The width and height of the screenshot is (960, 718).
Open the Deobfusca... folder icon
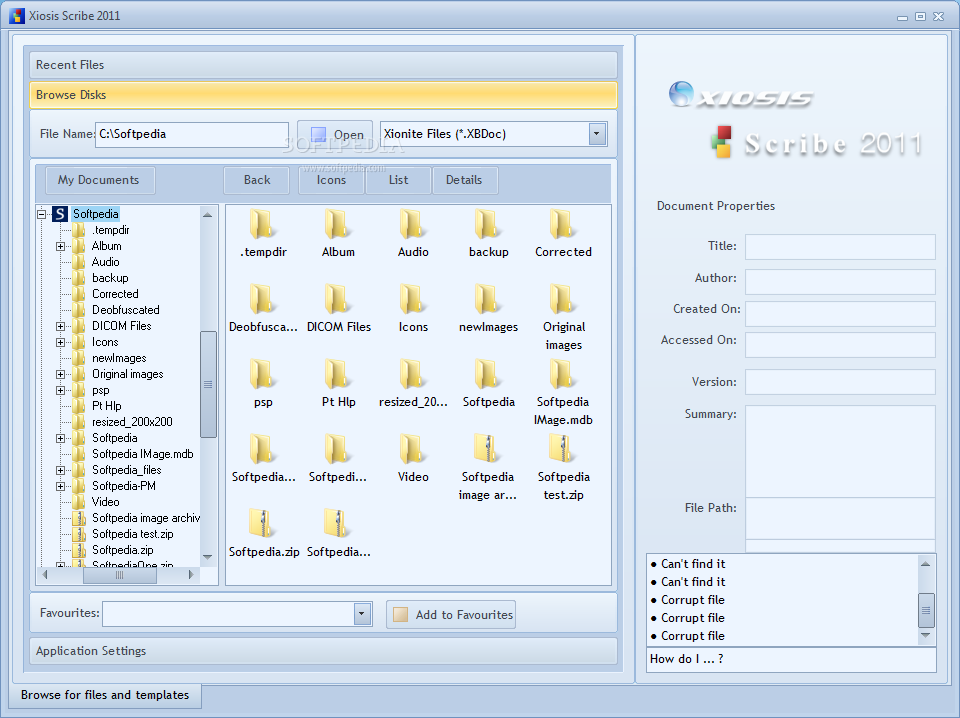pos(262,299)
